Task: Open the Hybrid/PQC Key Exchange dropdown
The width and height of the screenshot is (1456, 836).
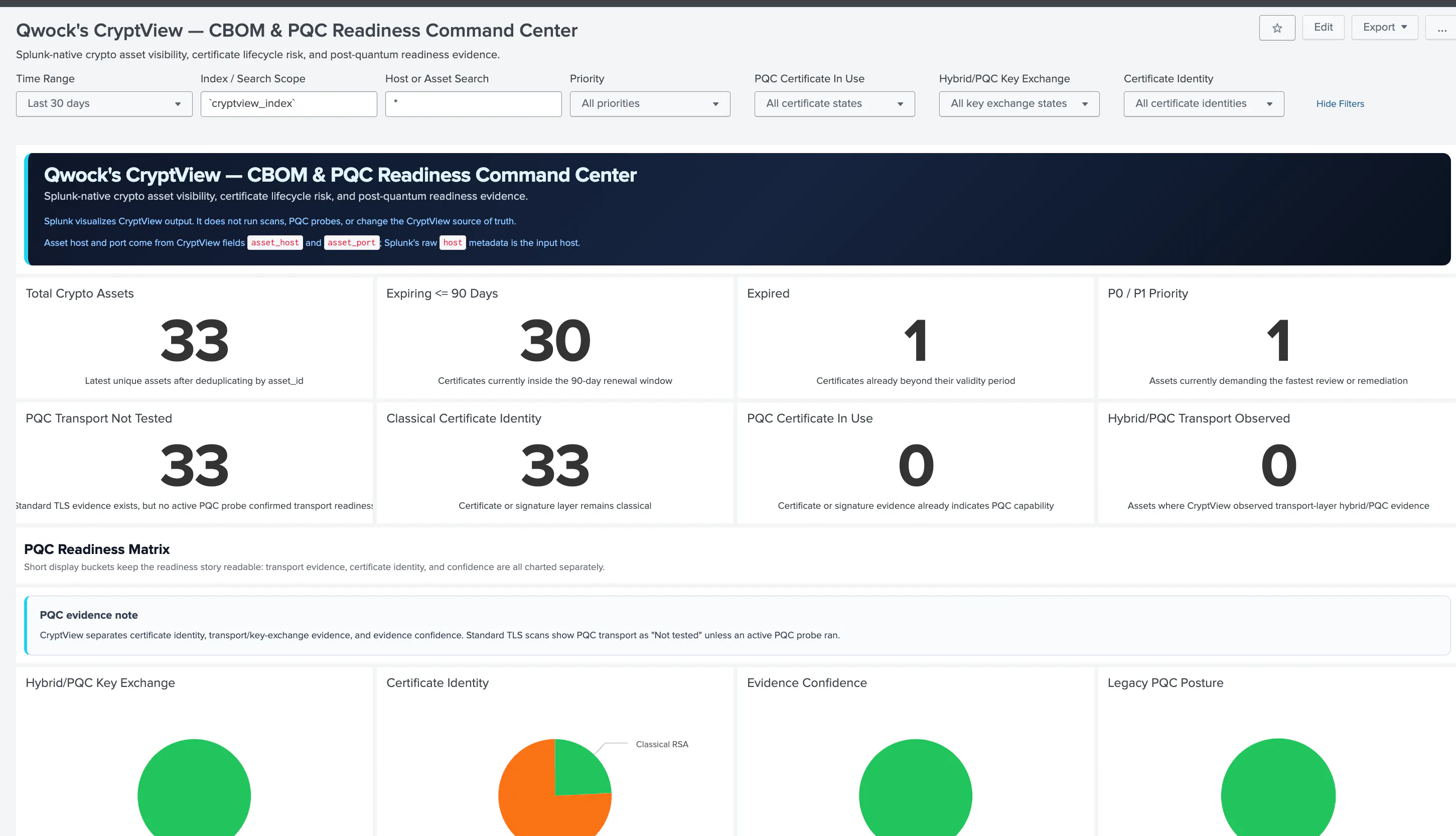Action: [1020, 104]
